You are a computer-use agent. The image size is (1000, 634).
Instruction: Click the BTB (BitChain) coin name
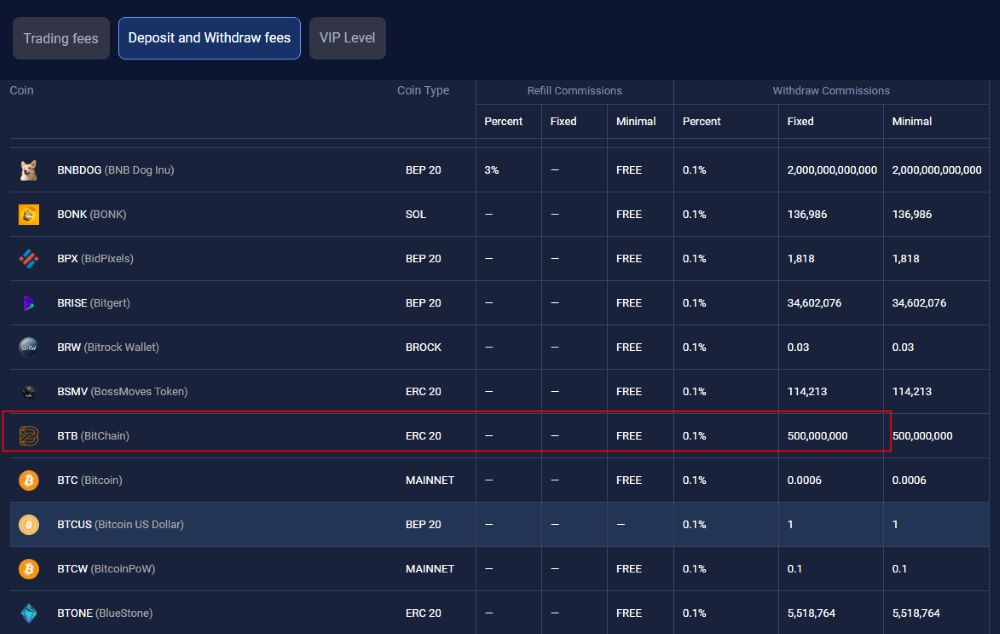[93, 436]
